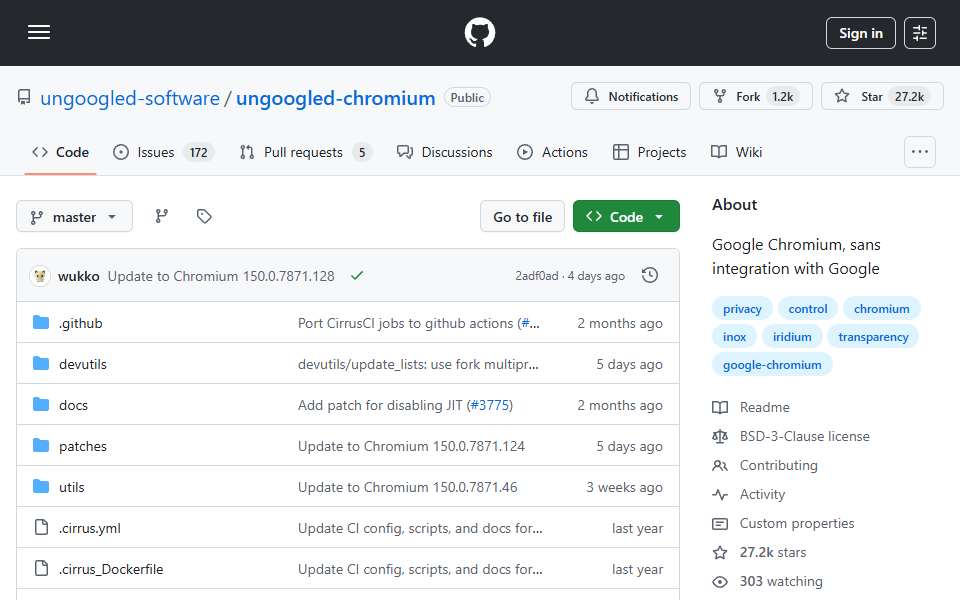
Task: Click the 1.2k fork count
Action: [782, 97]
